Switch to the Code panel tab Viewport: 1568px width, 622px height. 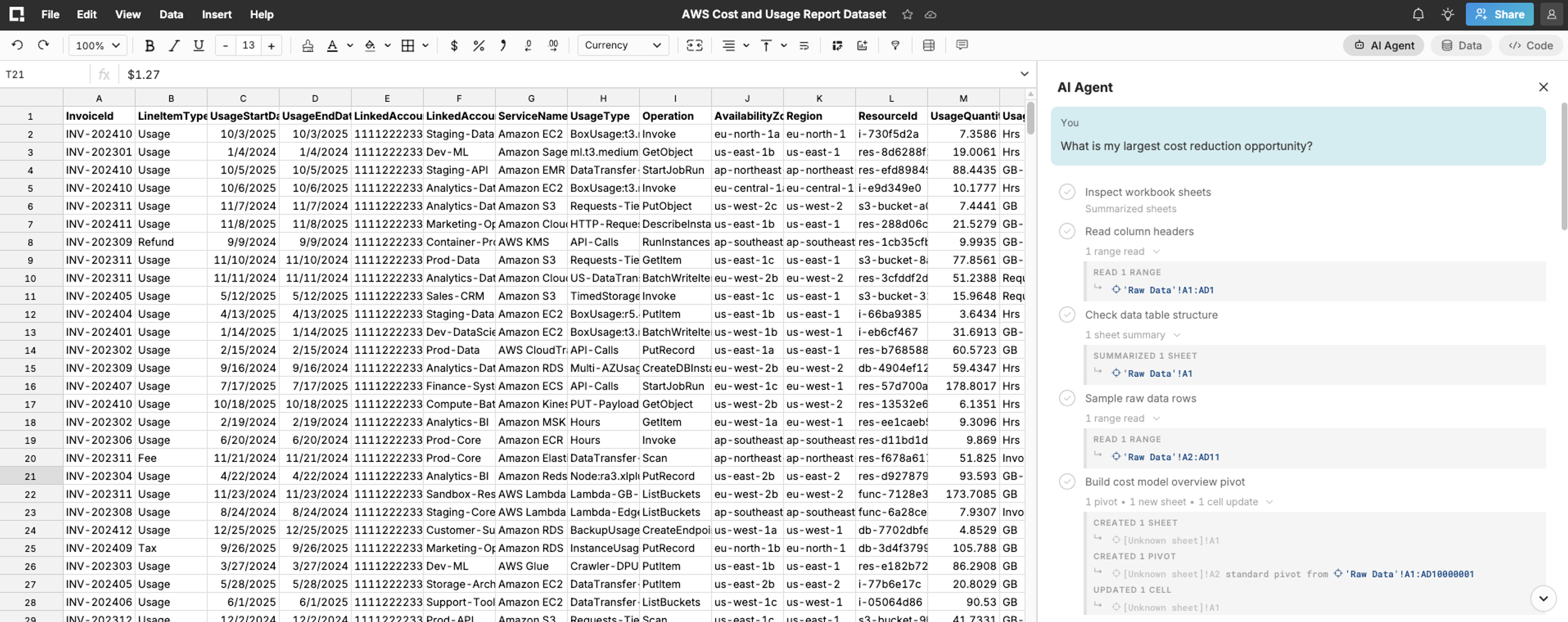point(1530,46)
